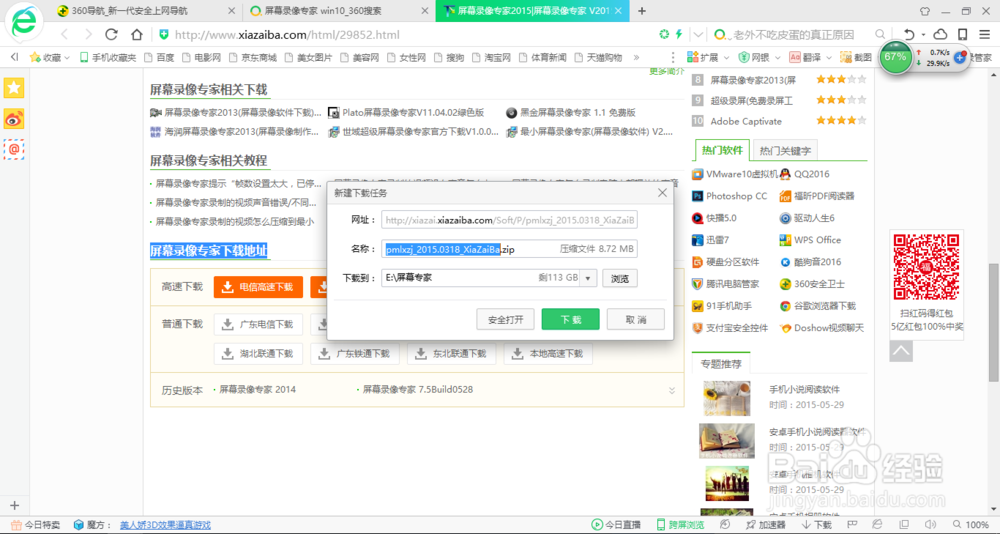Click the skin T-shirt icon in title bar
Viewport: 1000px width, 534px height.
(x=925, y=11)
